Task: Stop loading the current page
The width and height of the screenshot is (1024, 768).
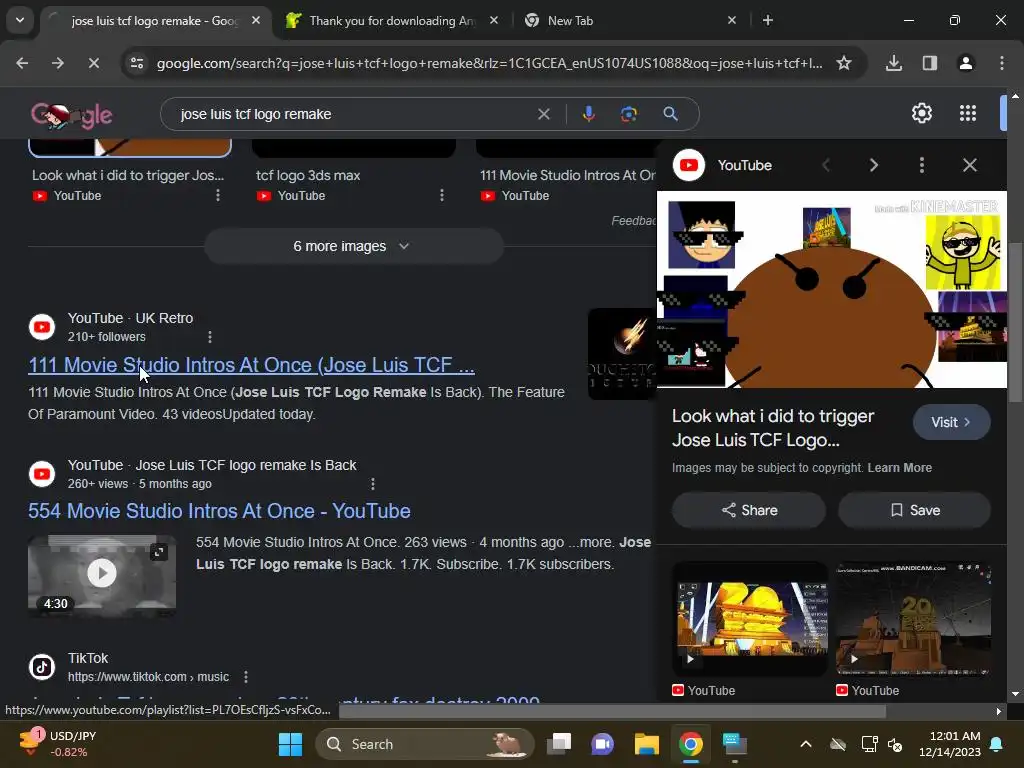Action: (93, 63)
